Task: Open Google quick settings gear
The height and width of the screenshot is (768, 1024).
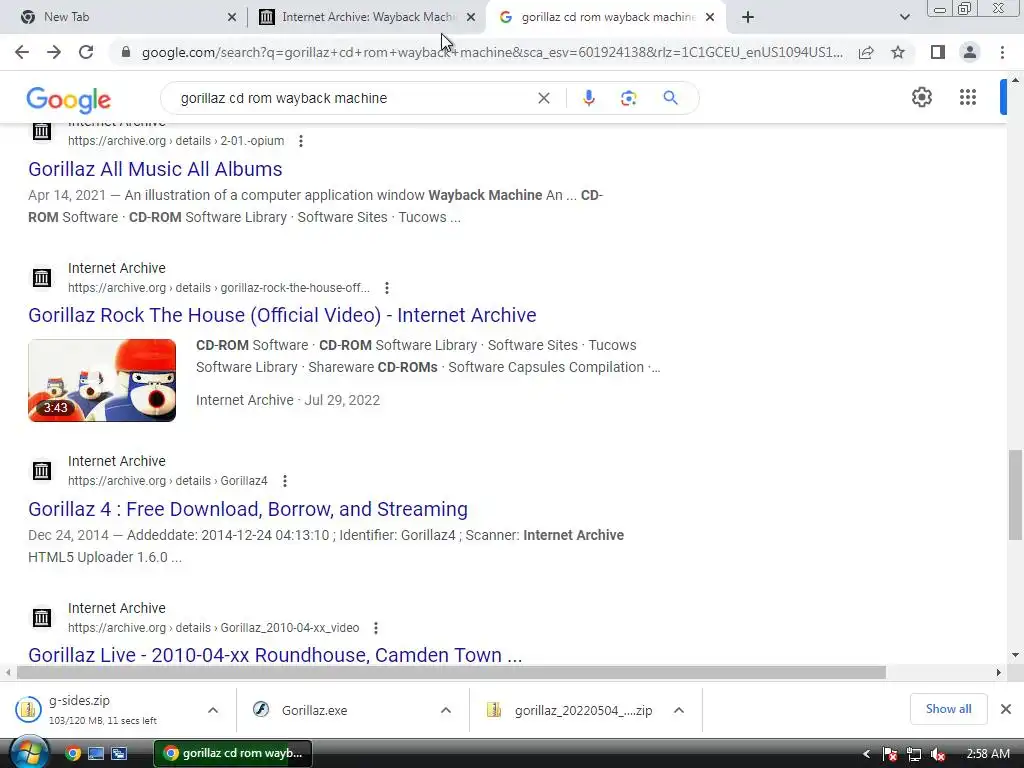Action: 921,97
